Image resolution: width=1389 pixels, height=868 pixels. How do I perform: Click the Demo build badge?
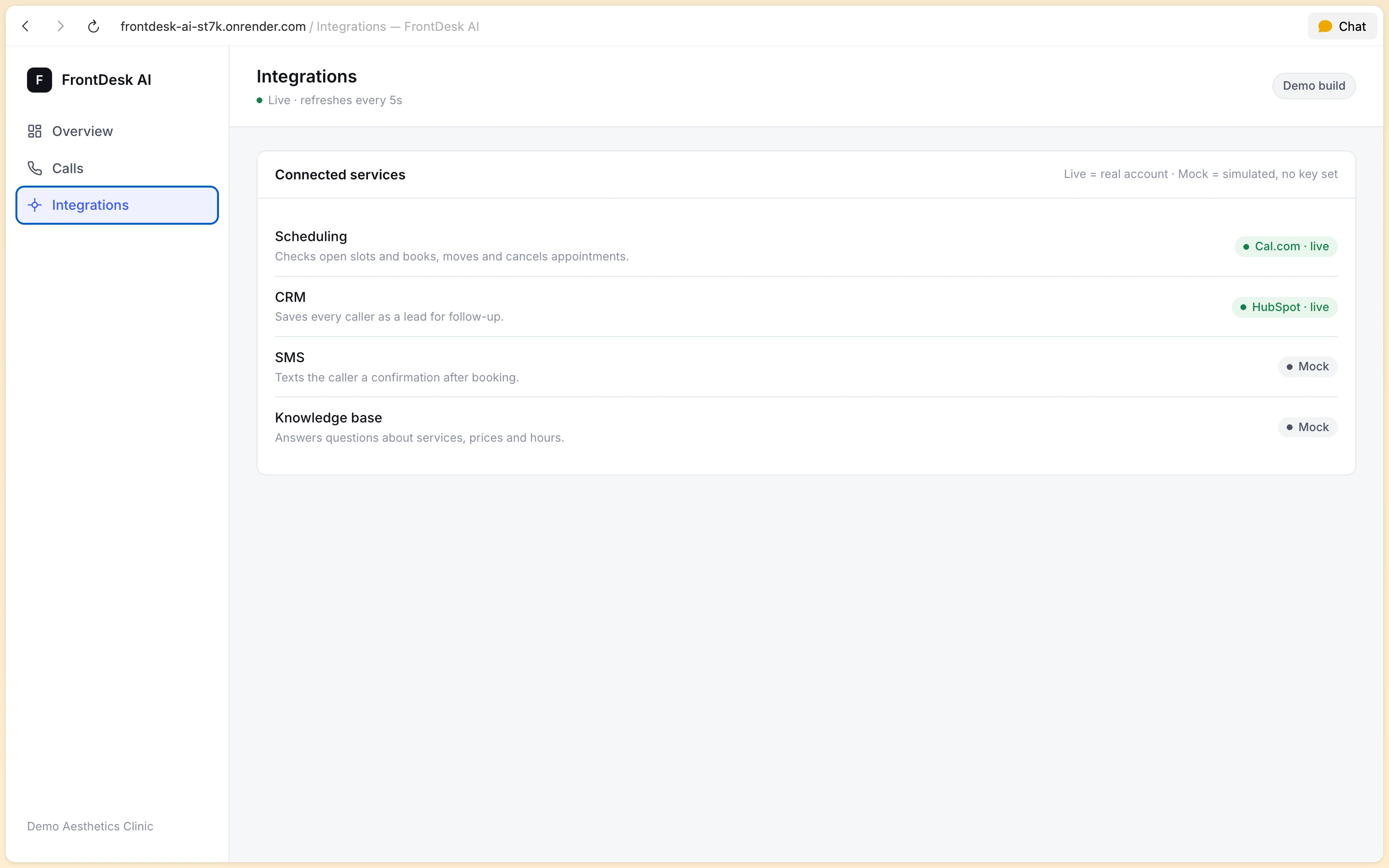1314,85
